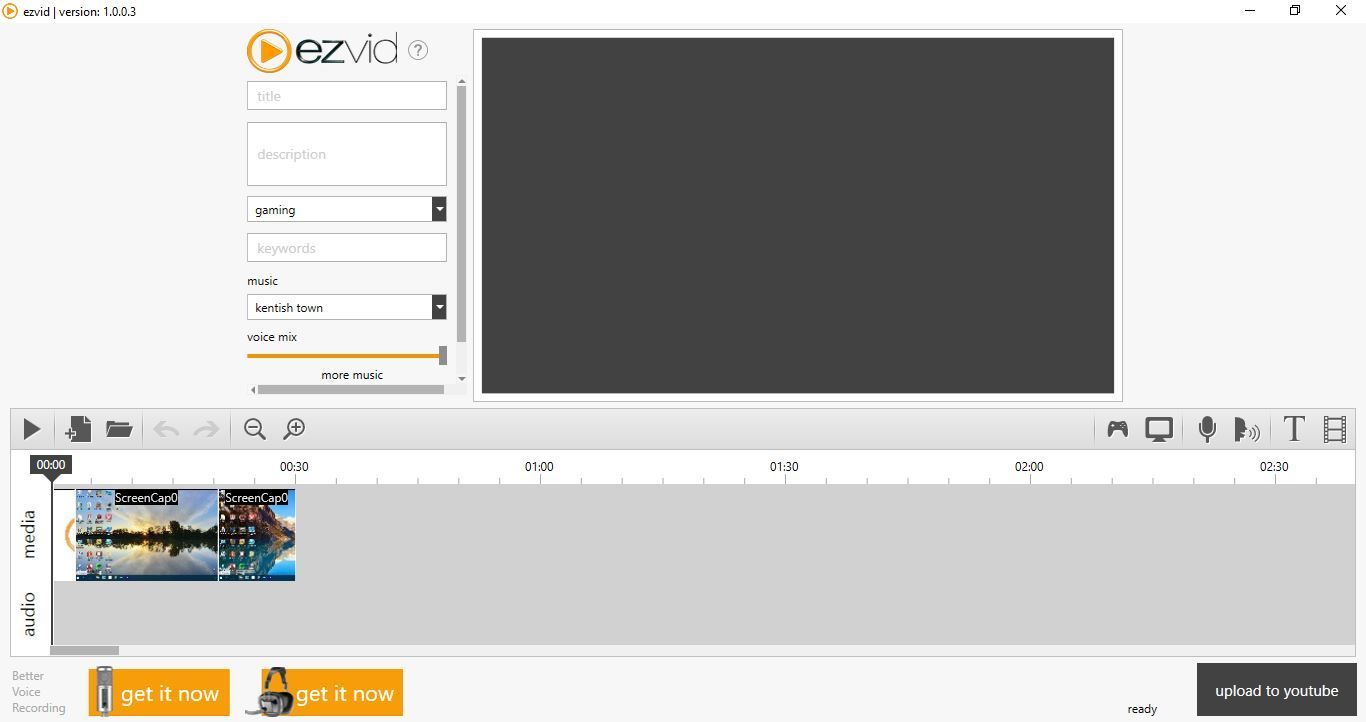Open a saved project with the folder icon
This screenshot has width=1366, height=722.
pos(118,429)
